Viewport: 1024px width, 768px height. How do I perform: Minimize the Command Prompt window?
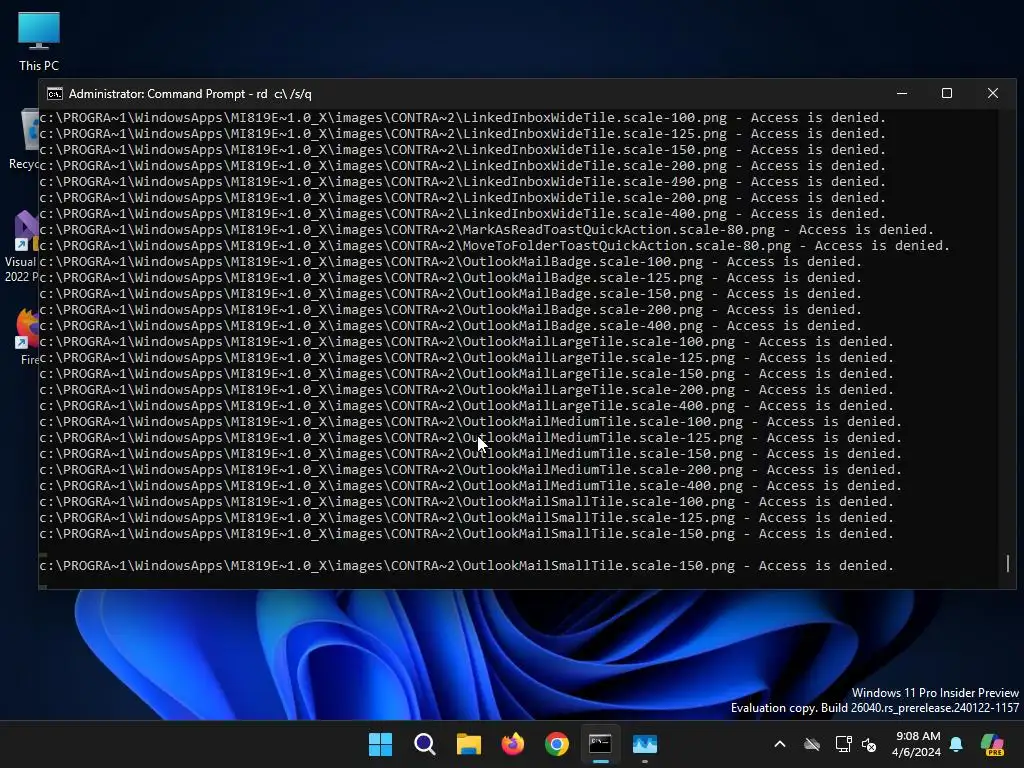pyautogui.click(x=902, y=93)
